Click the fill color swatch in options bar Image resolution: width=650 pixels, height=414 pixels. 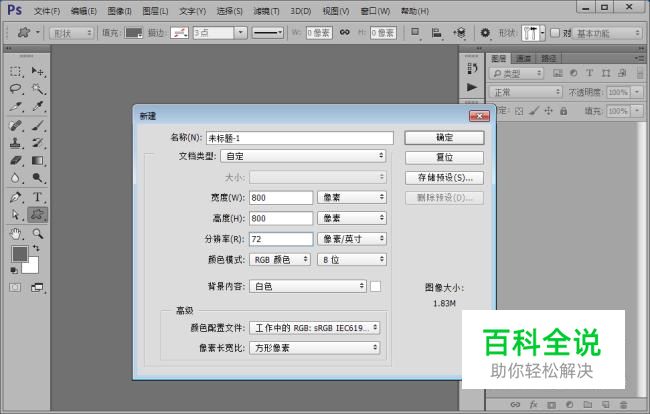pyautogui.click(x=133, y=32)
